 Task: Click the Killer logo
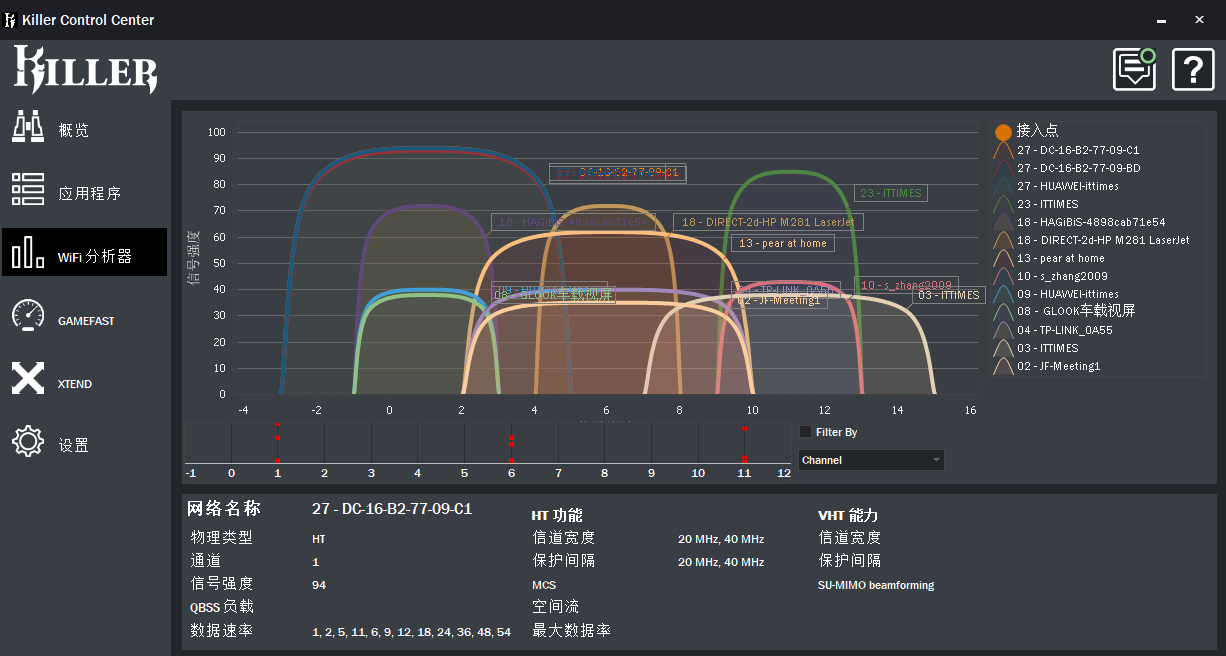click(84, 70)
